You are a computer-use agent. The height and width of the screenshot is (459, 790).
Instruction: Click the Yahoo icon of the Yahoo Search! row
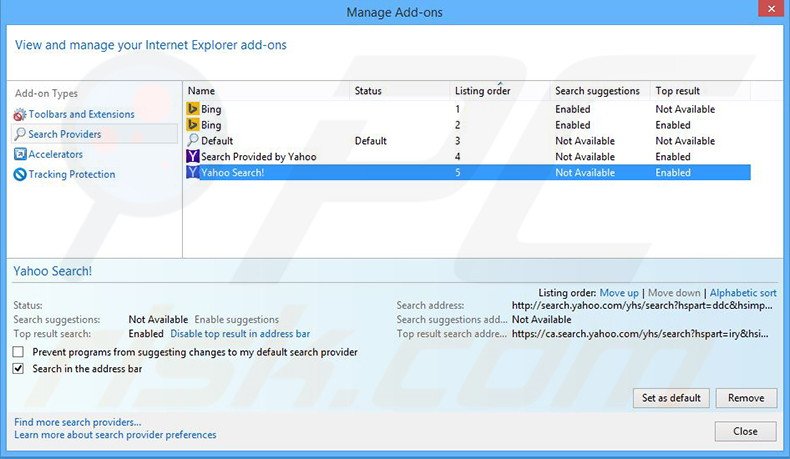point(193,172)
